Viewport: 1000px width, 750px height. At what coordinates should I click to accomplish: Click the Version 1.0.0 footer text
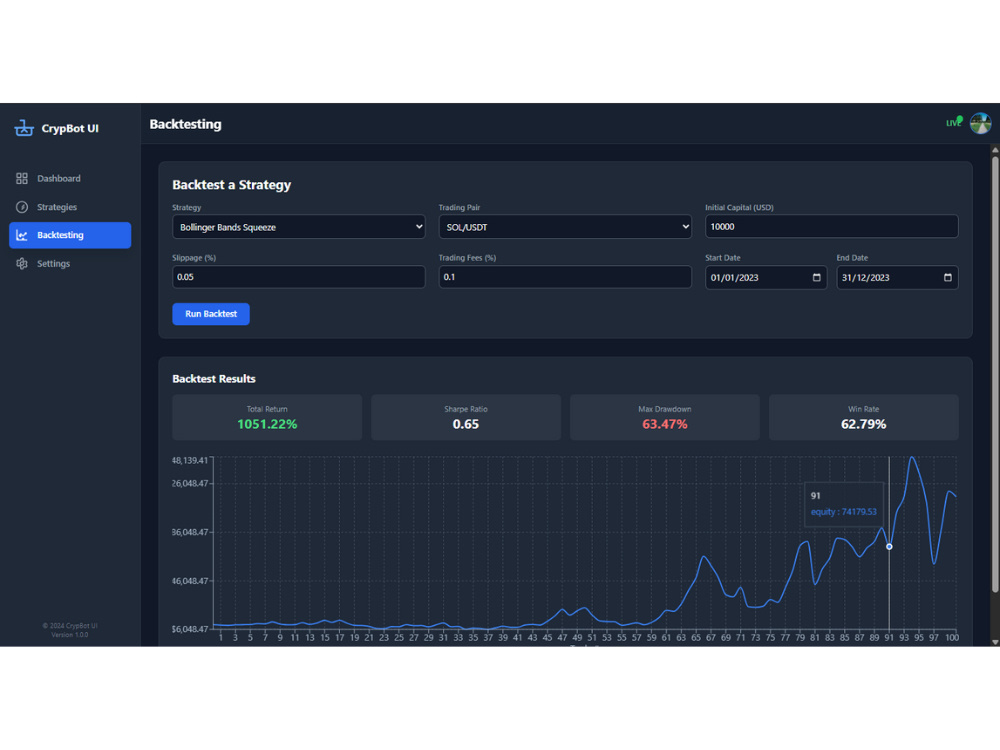click(70, 635)
